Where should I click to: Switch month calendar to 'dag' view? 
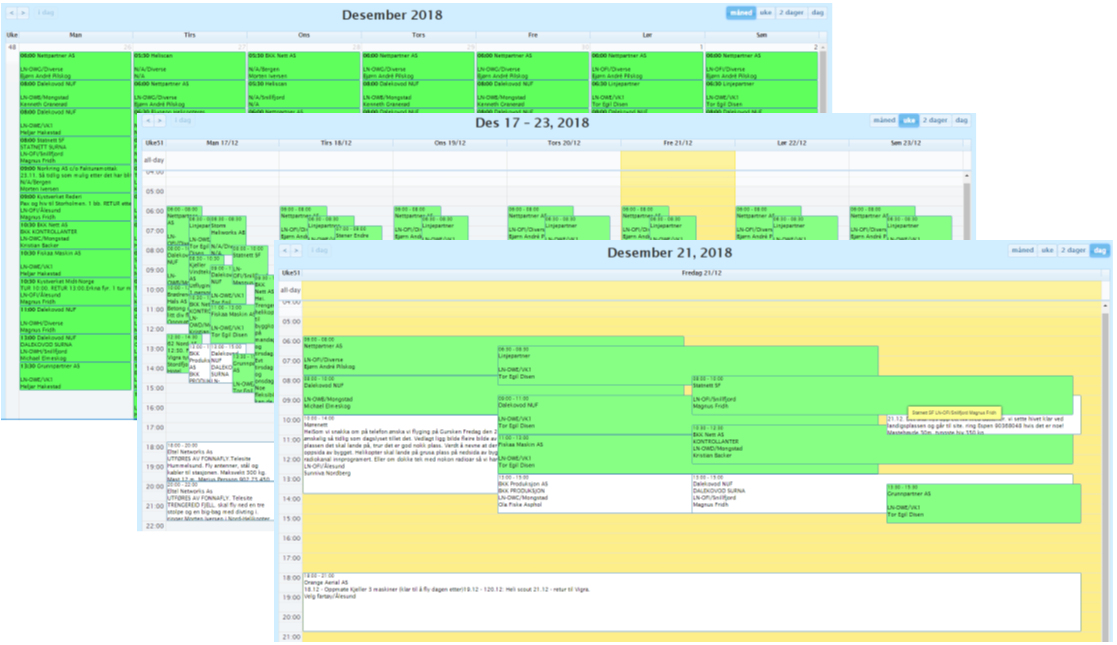[x=817, y=13]
